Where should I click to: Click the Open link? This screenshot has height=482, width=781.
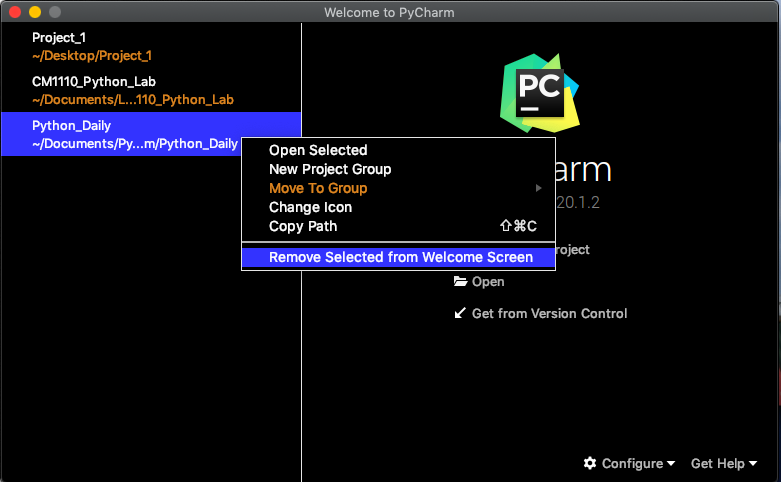[488, 282]
